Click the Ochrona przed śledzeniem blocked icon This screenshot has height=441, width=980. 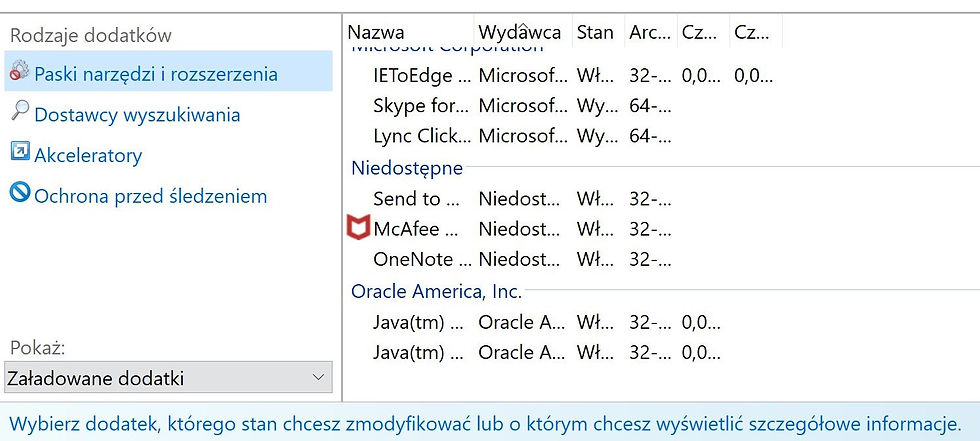click(x=20, y=192)
